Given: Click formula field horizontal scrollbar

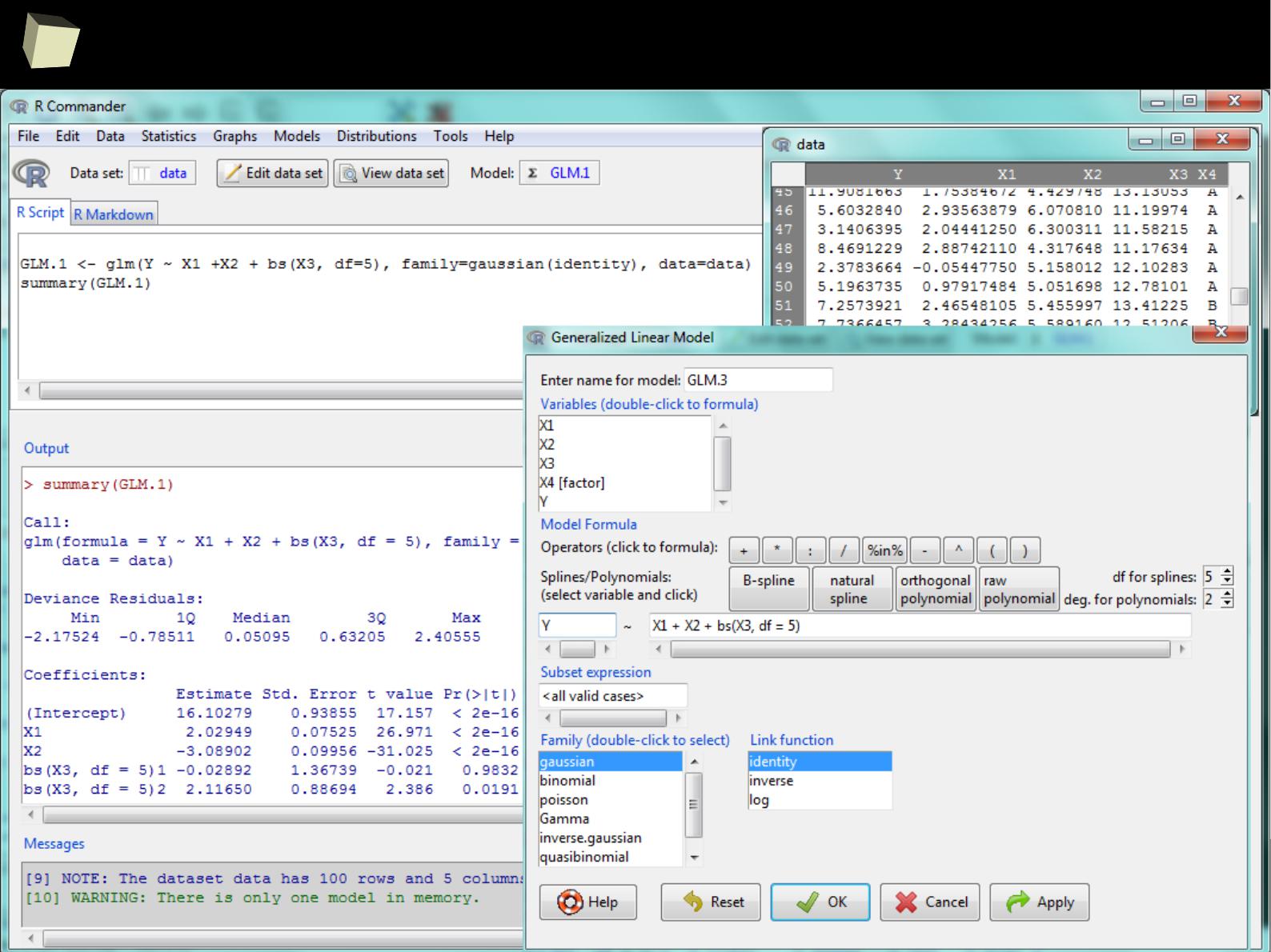Looking at the screenshot, I should [920, 650].
